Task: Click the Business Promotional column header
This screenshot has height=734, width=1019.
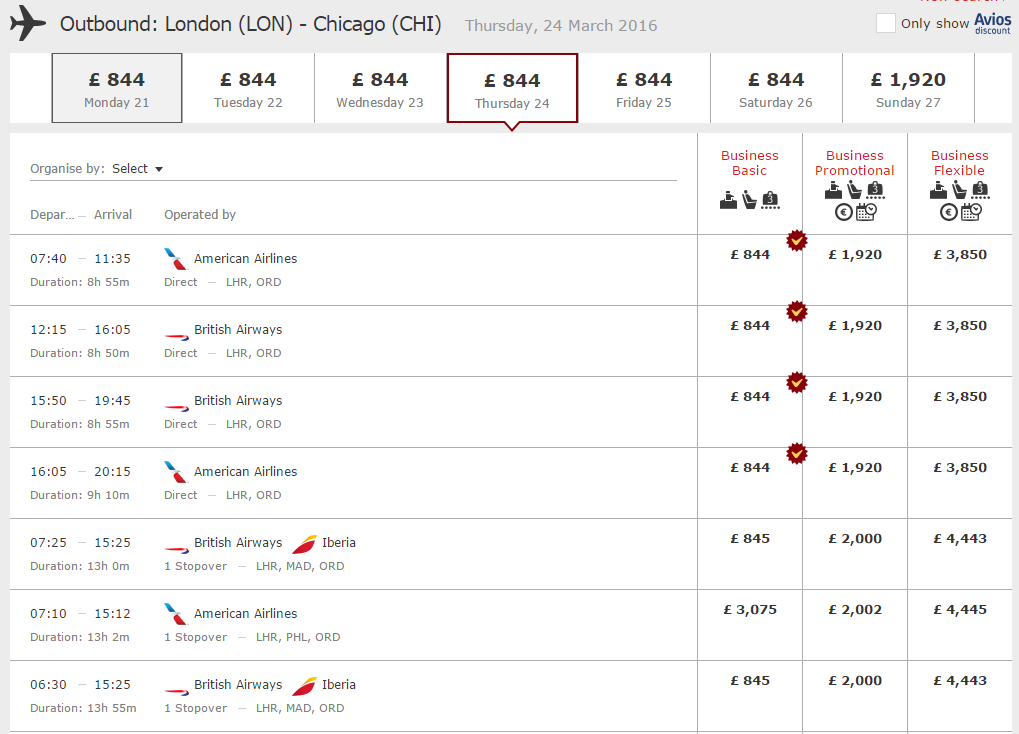Action: click(855, 163)
